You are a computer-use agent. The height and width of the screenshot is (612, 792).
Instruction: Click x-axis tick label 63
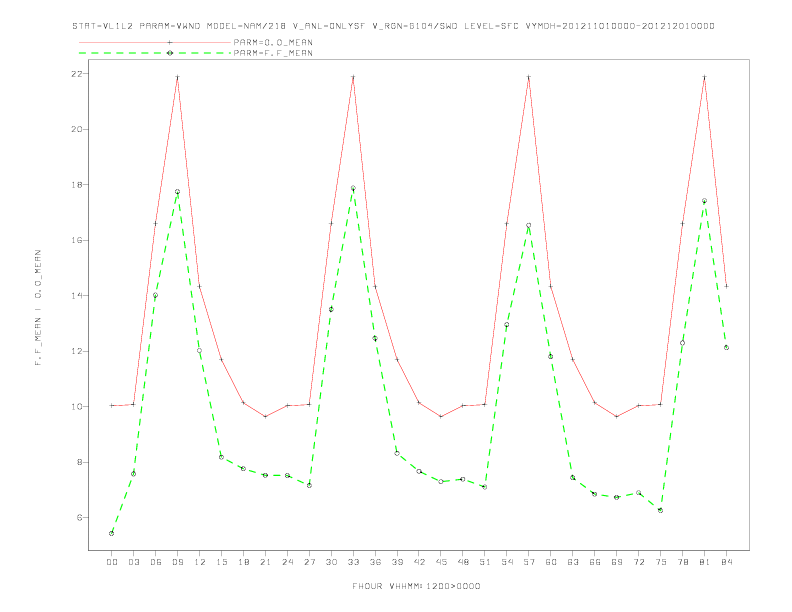573,562
